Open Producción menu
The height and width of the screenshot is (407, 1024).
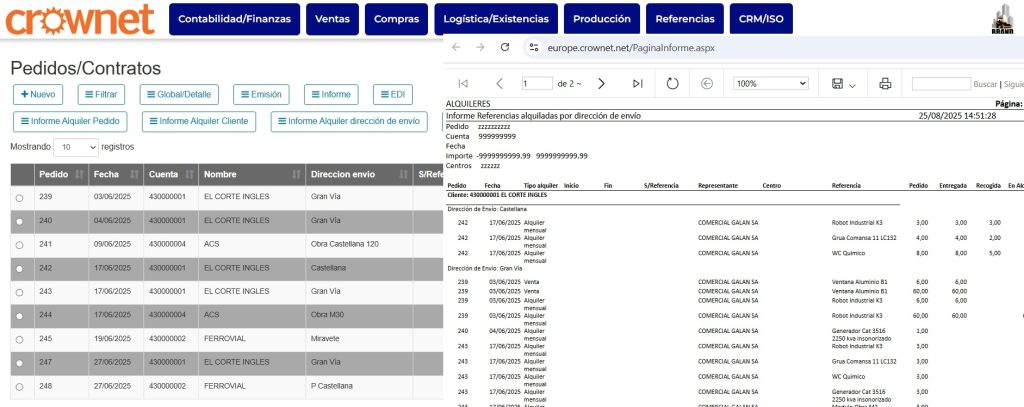(x=602, y=19)
